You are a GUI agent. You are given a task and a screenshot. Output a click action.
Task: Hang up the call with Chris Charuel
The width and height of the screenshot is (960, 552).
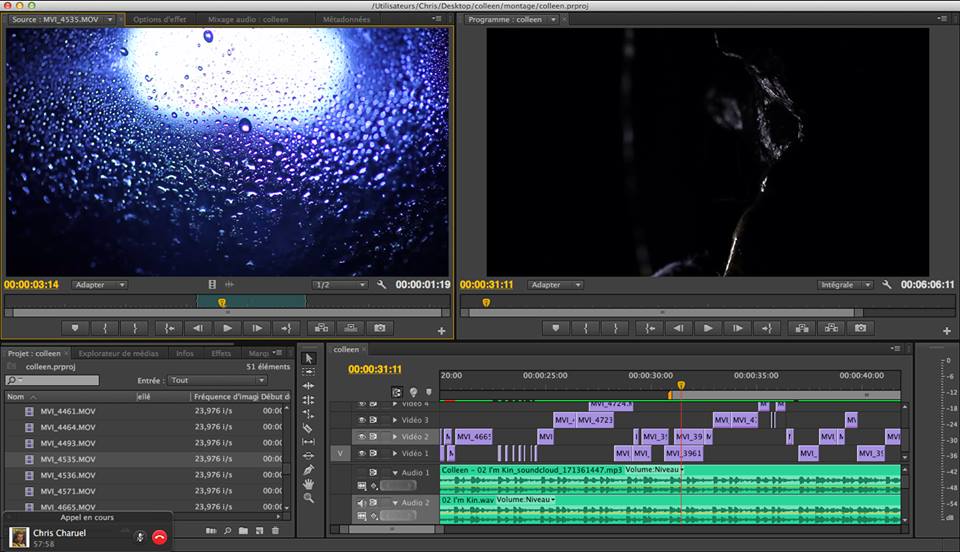pos(159,537)
